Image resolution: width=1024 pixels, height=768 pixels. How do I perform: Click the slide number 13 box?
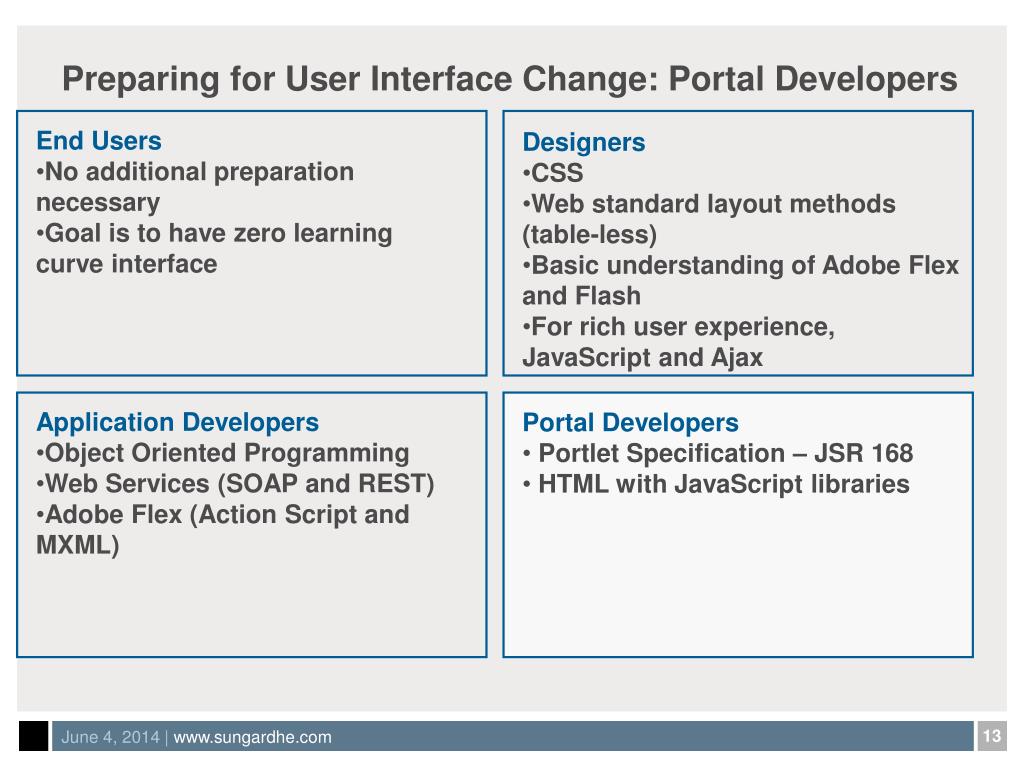point(991,736)
